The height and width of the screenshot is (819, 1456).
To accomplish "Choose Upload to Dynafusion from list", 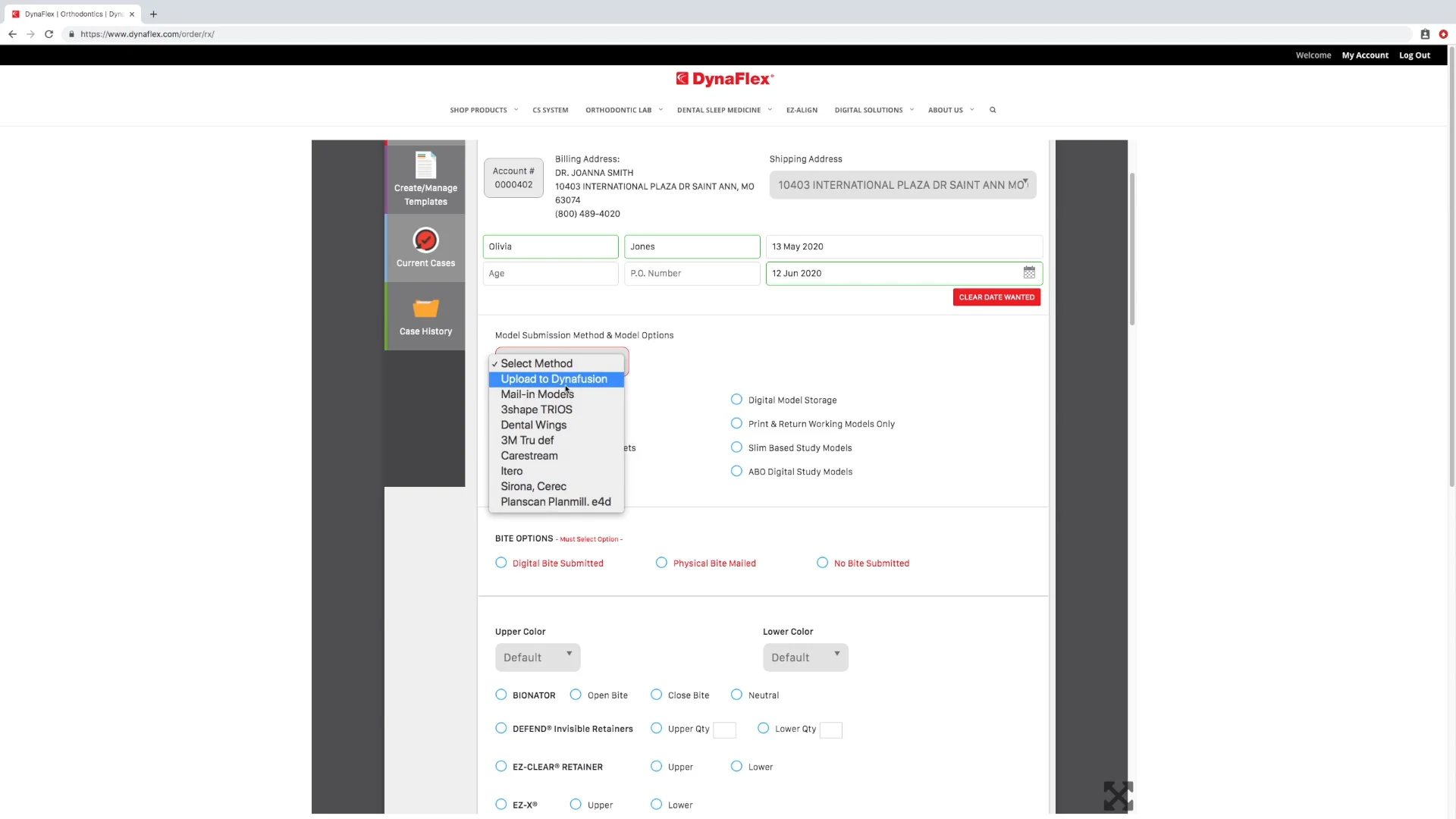I will coord(554,379).
